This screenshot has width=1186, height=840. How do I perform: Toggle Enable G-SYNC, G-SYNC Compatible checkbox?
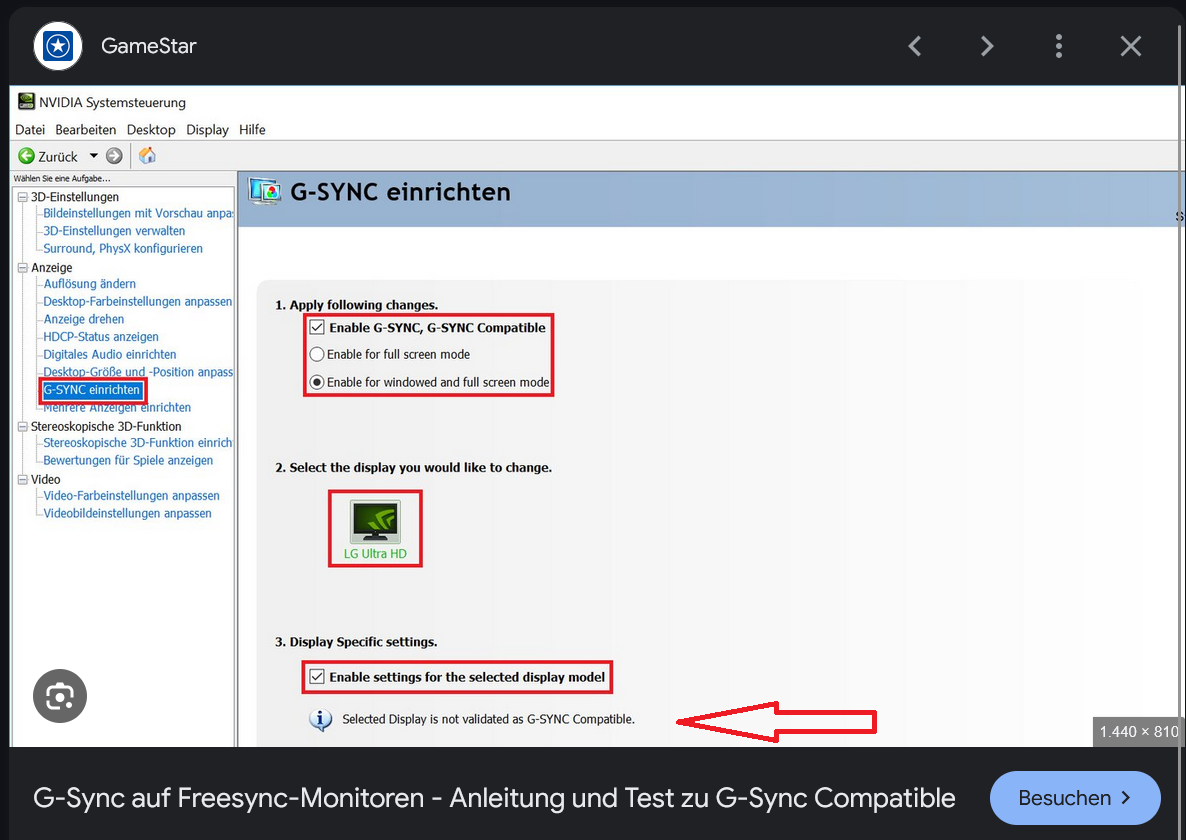(317, 327)
